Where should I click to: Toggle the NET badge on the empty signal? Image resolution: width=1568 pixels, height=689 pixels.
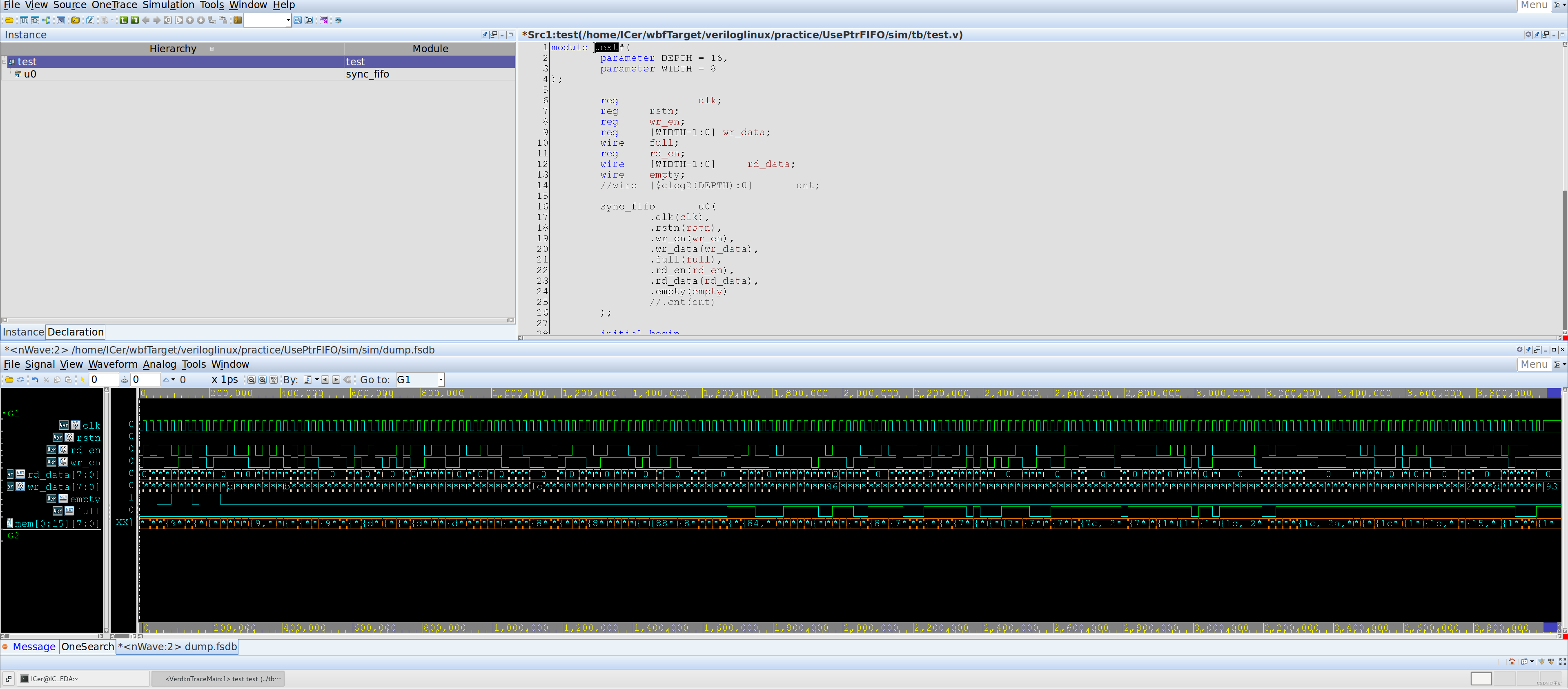pyautogui.click(x=63, y=498)
